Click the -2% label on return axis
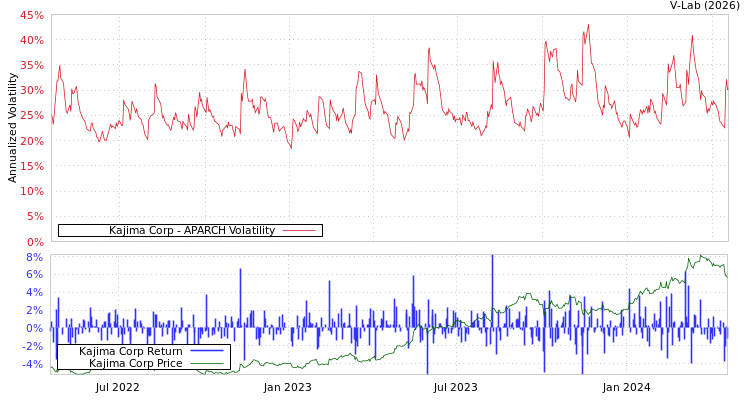750x400 pixels. click(x=32, y=347)
